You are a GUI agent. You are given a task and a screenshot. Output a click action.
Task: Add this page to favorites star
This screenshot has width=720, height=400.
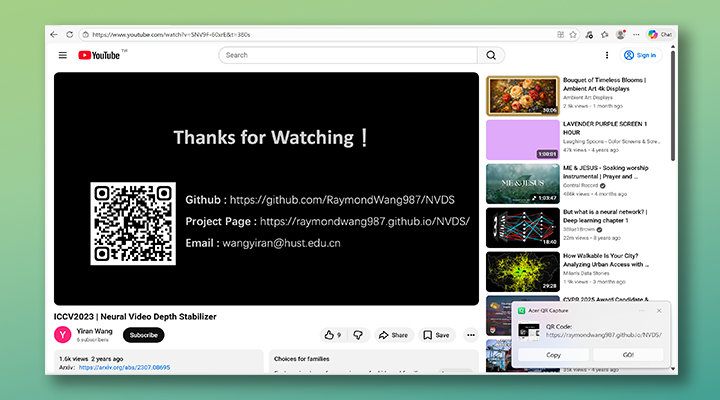tap(573, 34)
